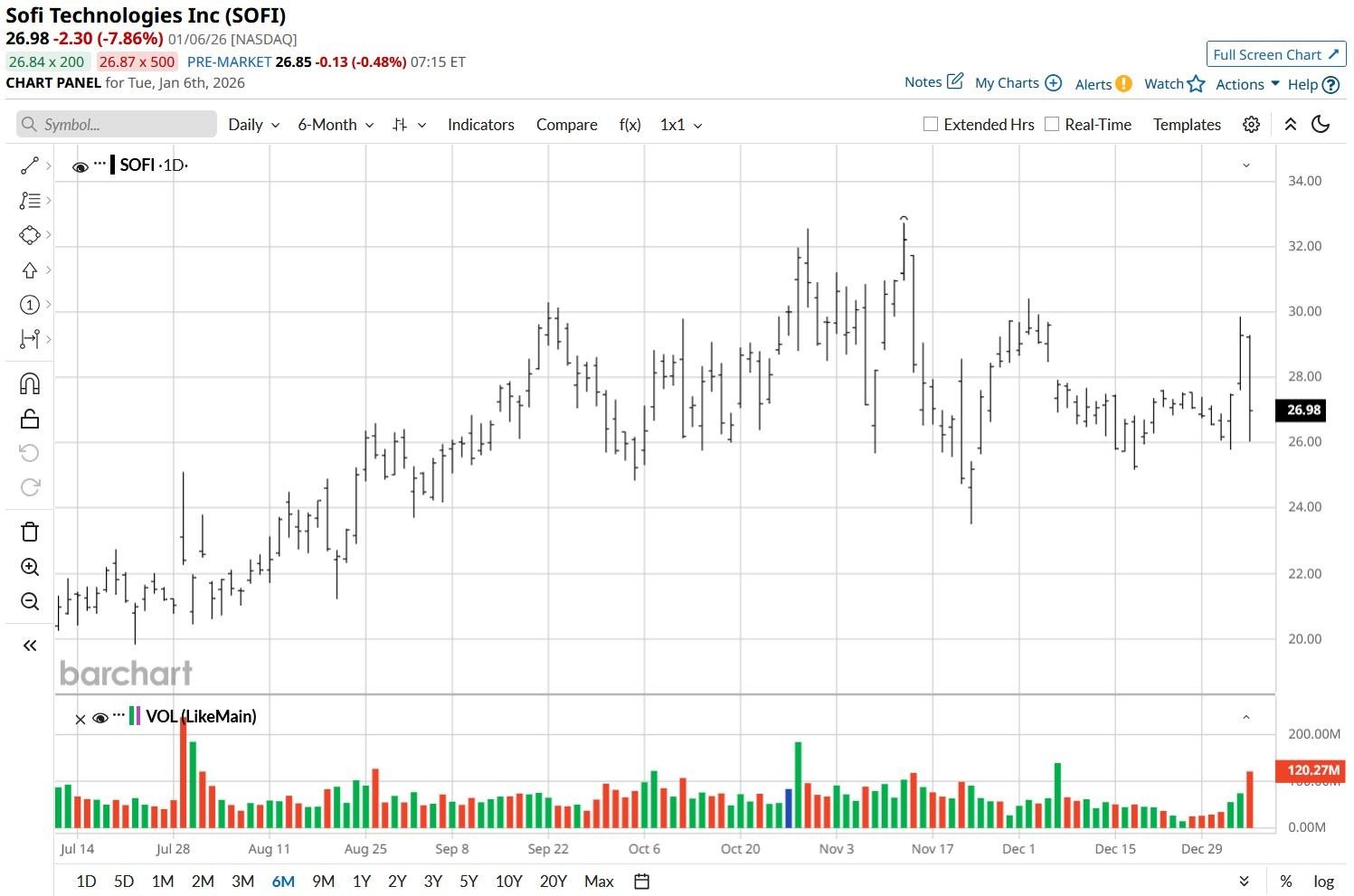Expand bottom bar double chevron
The height and width of the screenshot is (896, 1354).
(x=1244, y=882)
